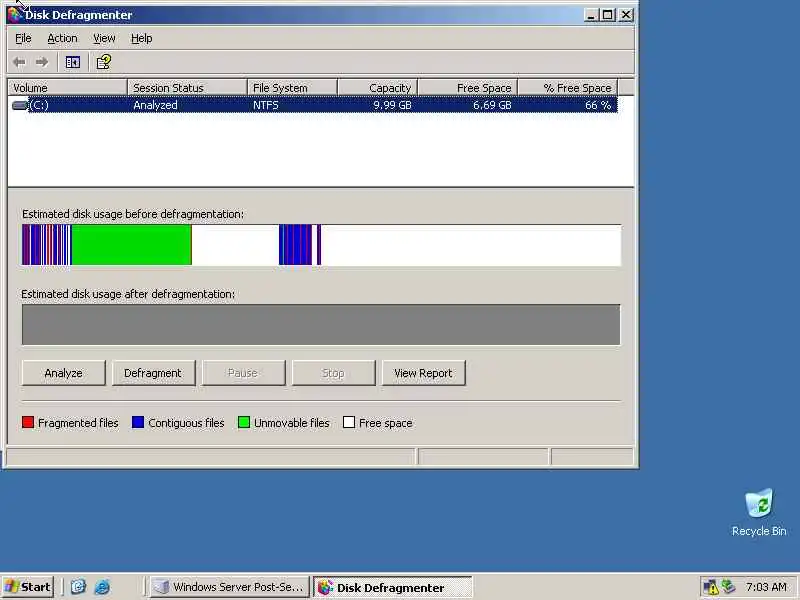Click the Show Desktop quick launch icon
800x600 pixels.
78,587
